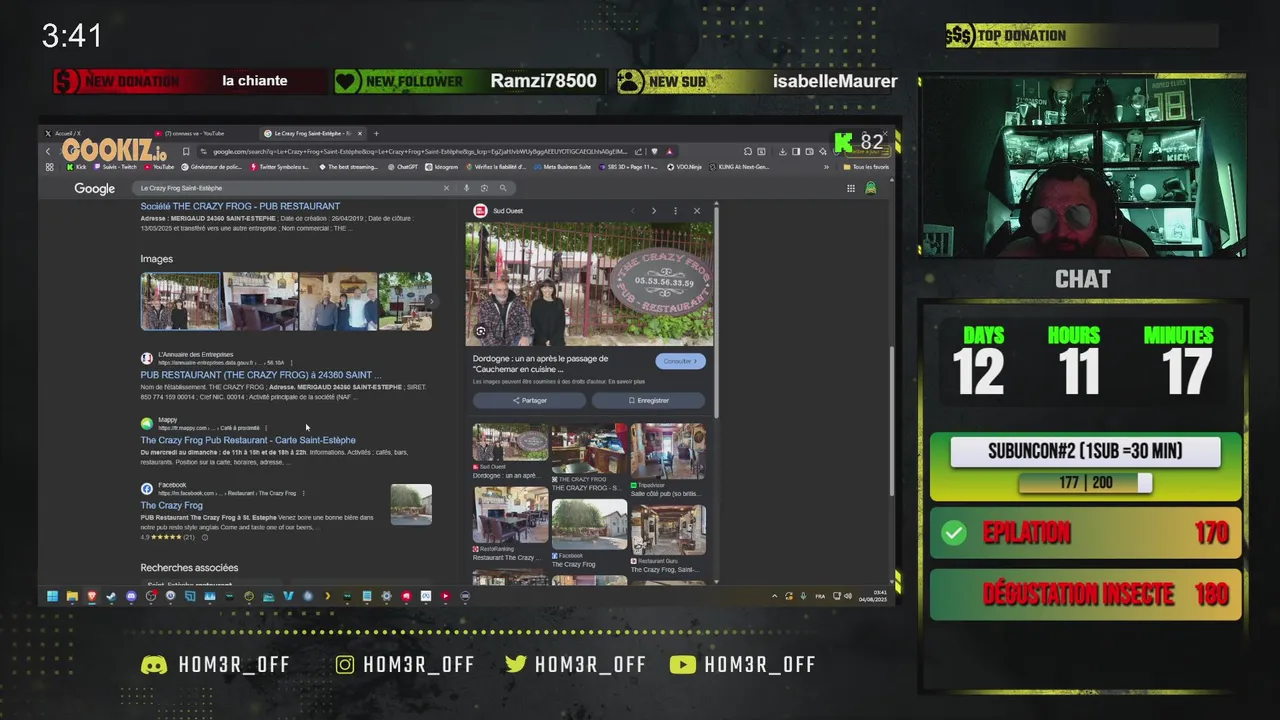
Task: Click the Enregistrer button
Action: coord(648,400)
